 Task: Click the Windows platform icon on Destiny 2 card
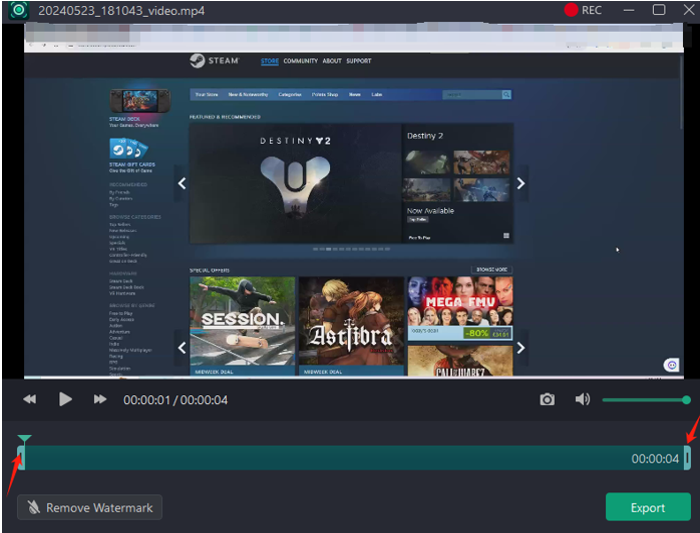coord(506,236)
